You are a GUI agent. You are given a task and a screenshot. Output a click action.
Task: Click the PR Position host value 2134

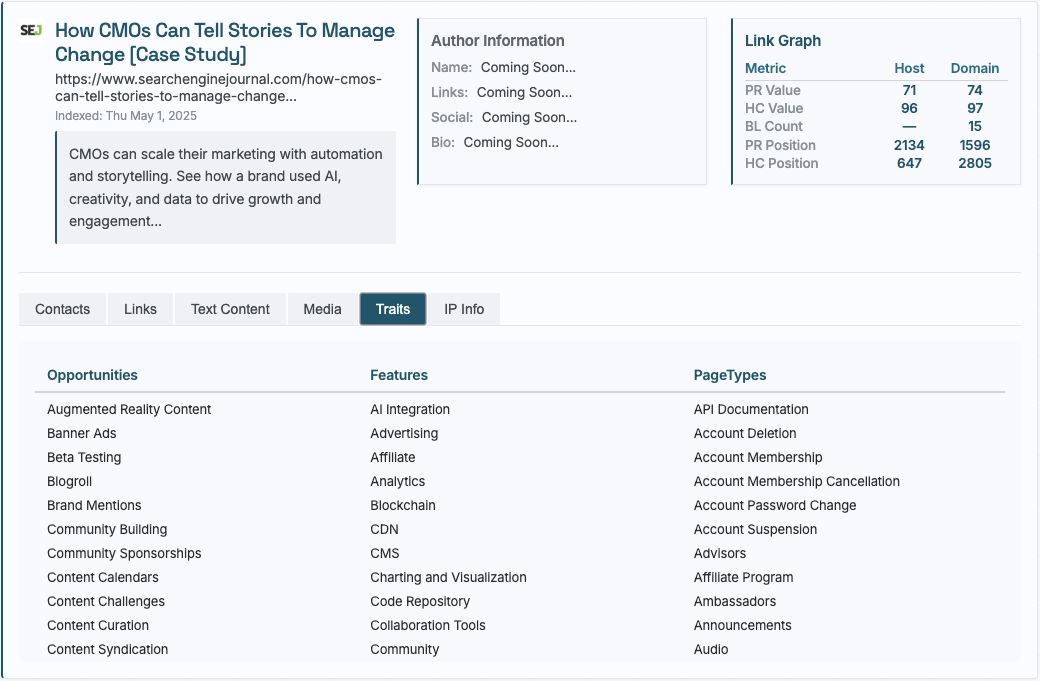pyautogui.click(x=909, y=145)
